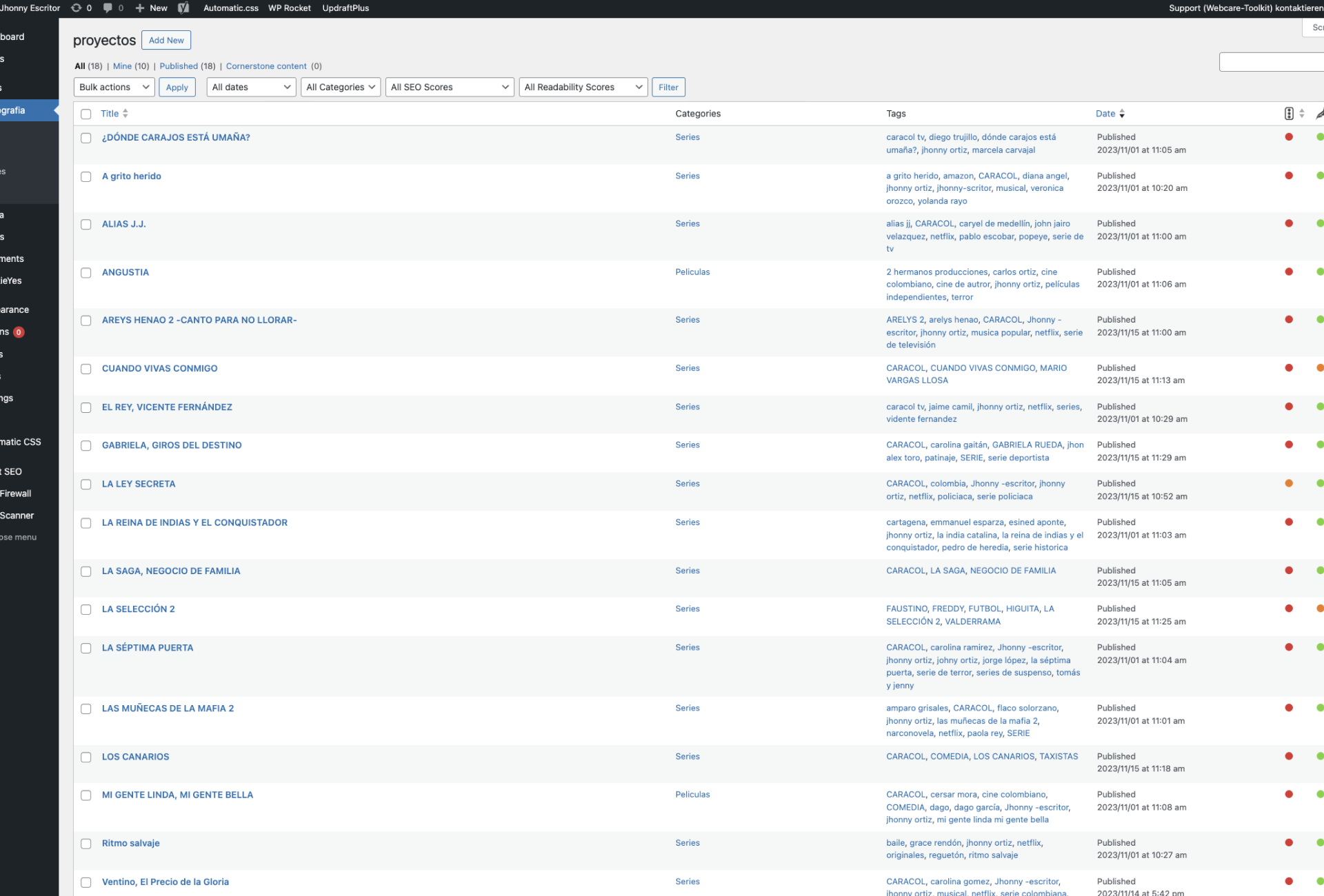Open the LA LEY SECRETA post link
Screen dimensions: 1324x896
pos(139,484)
